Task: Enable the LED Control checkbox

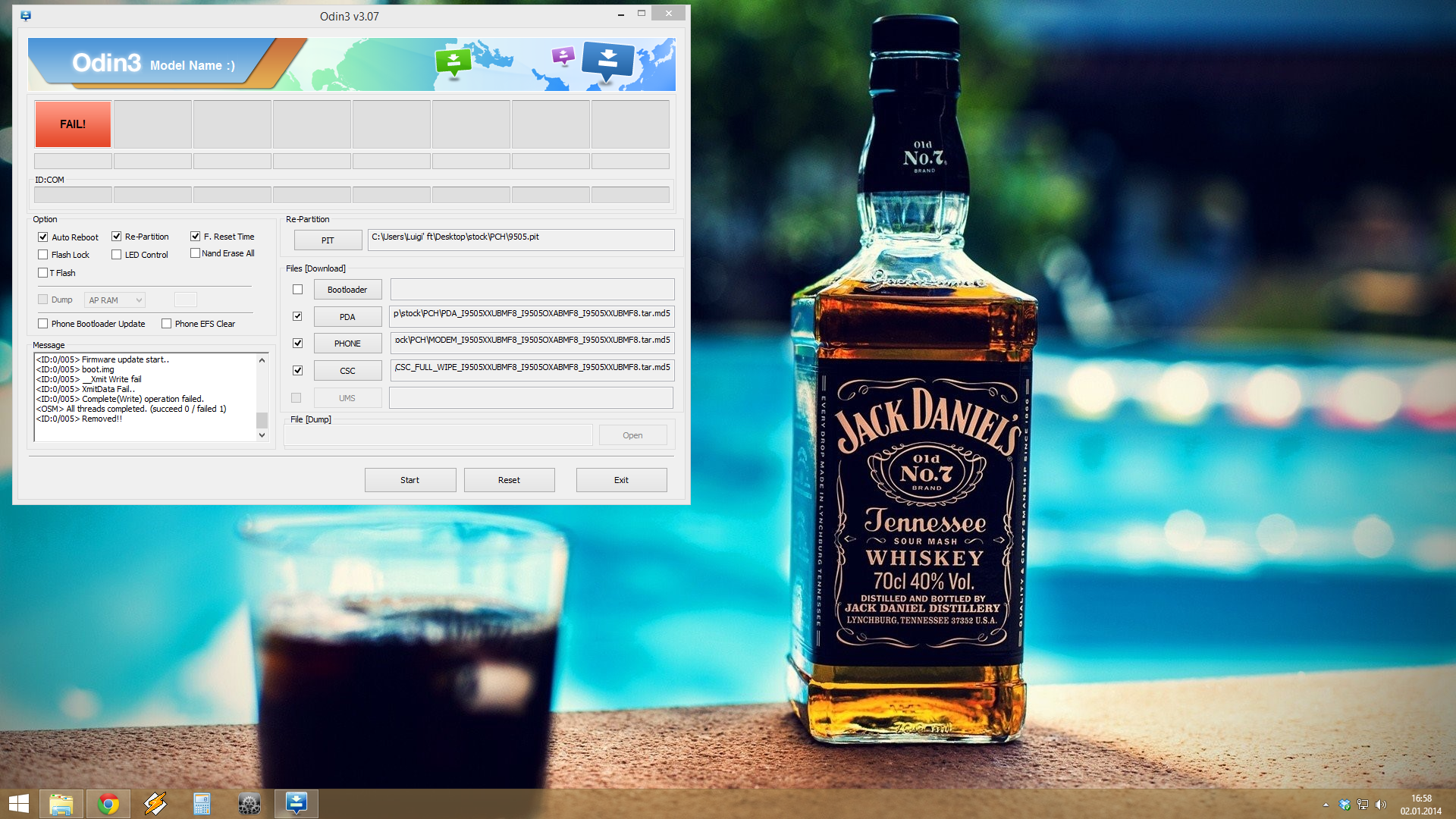Action: [117, 255]
